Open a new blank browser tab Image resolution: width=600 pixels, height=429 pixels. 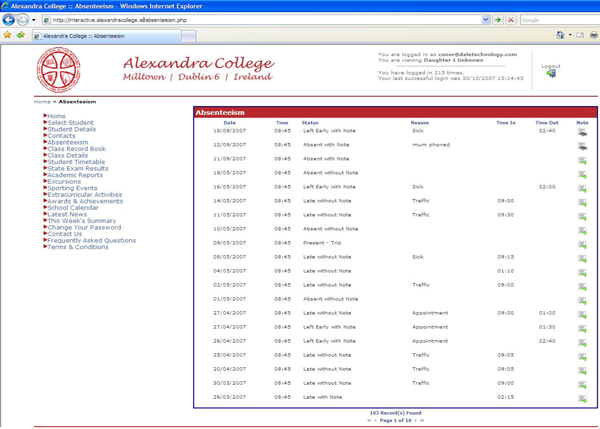tap(188, 36)
